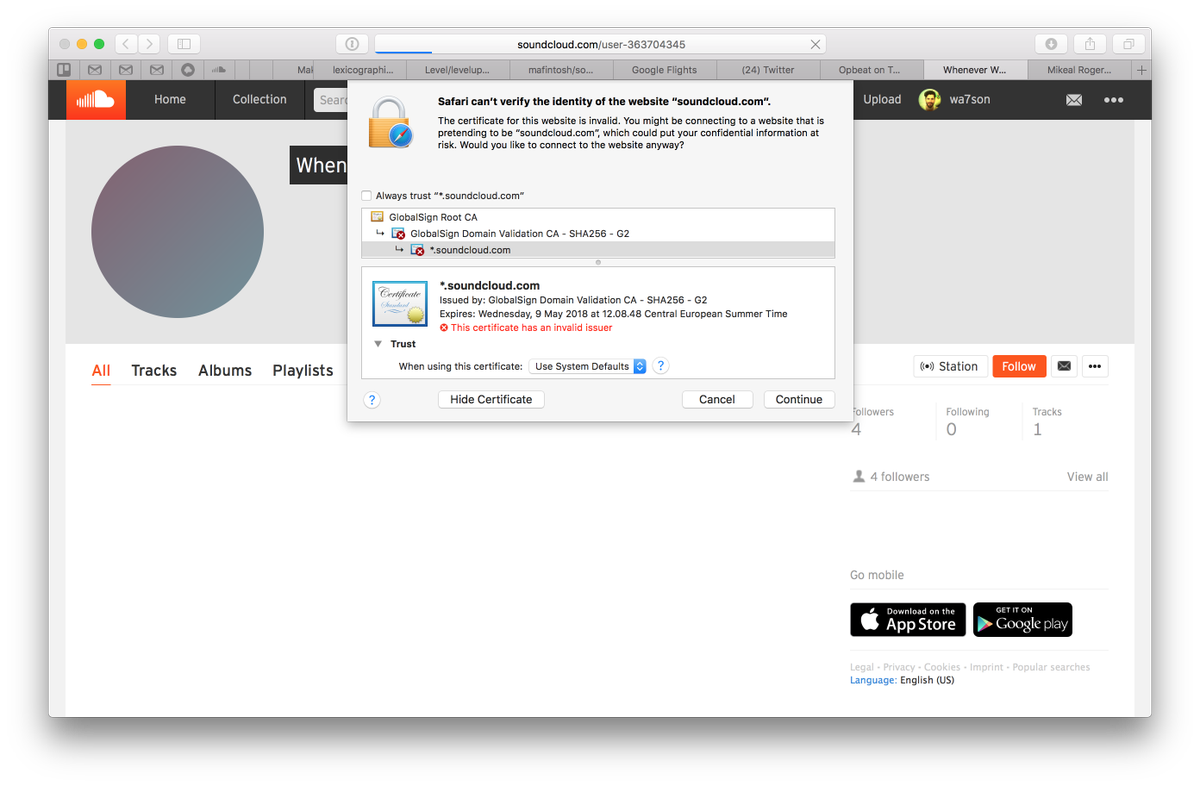Click the Hide Certificate button
The height and width of the screenshot is (786, 1200).
[491, 399]
